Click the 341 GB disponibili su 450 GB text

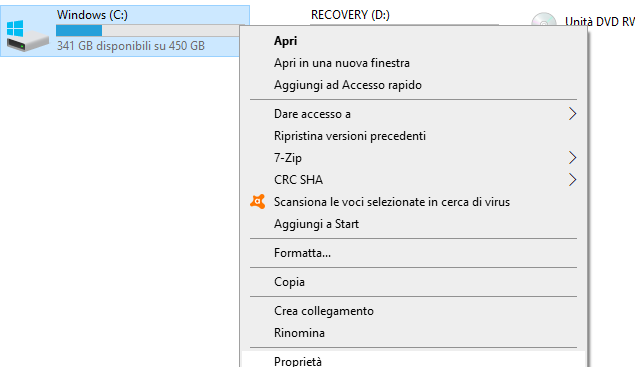[131, 46]
